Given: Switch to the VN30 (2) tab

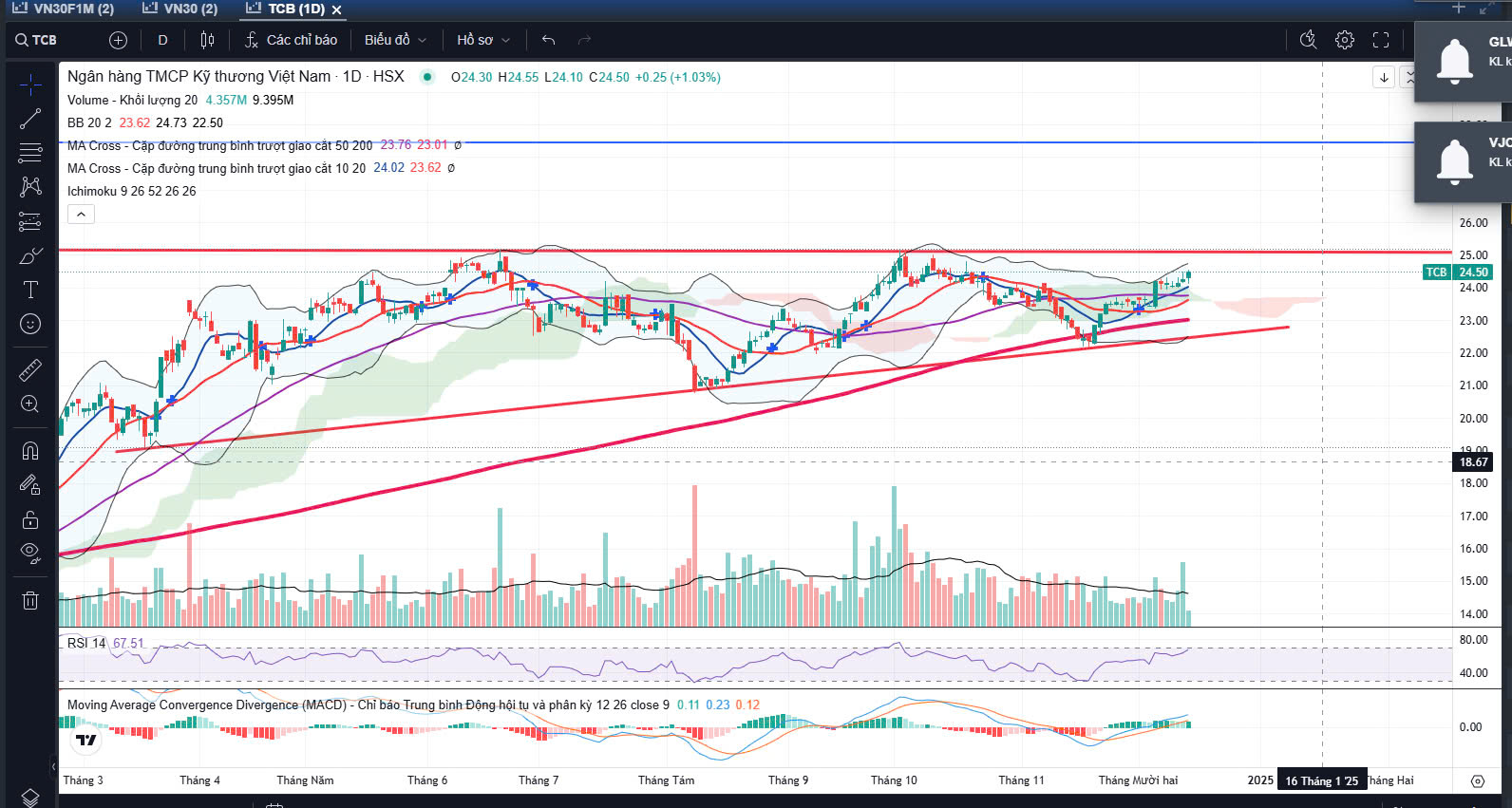Looking at the screenshot, I should [180, 9].
